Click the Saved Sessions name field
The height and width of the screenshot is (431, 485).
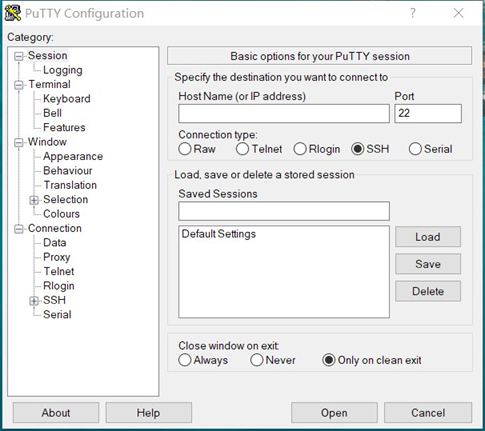coord(284,211)
